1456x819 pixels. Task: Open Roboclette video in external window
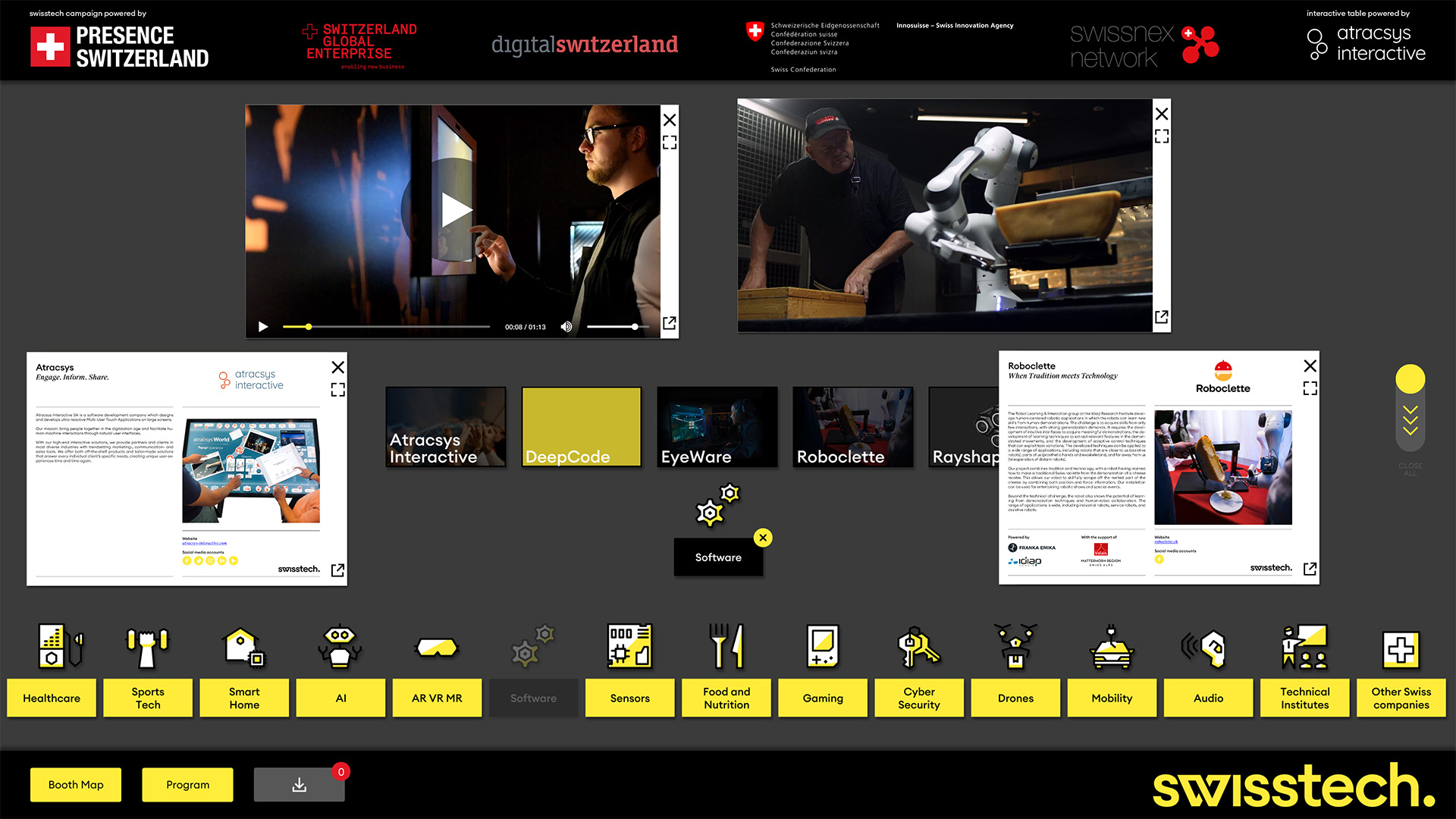click(x=1161, y=317)
